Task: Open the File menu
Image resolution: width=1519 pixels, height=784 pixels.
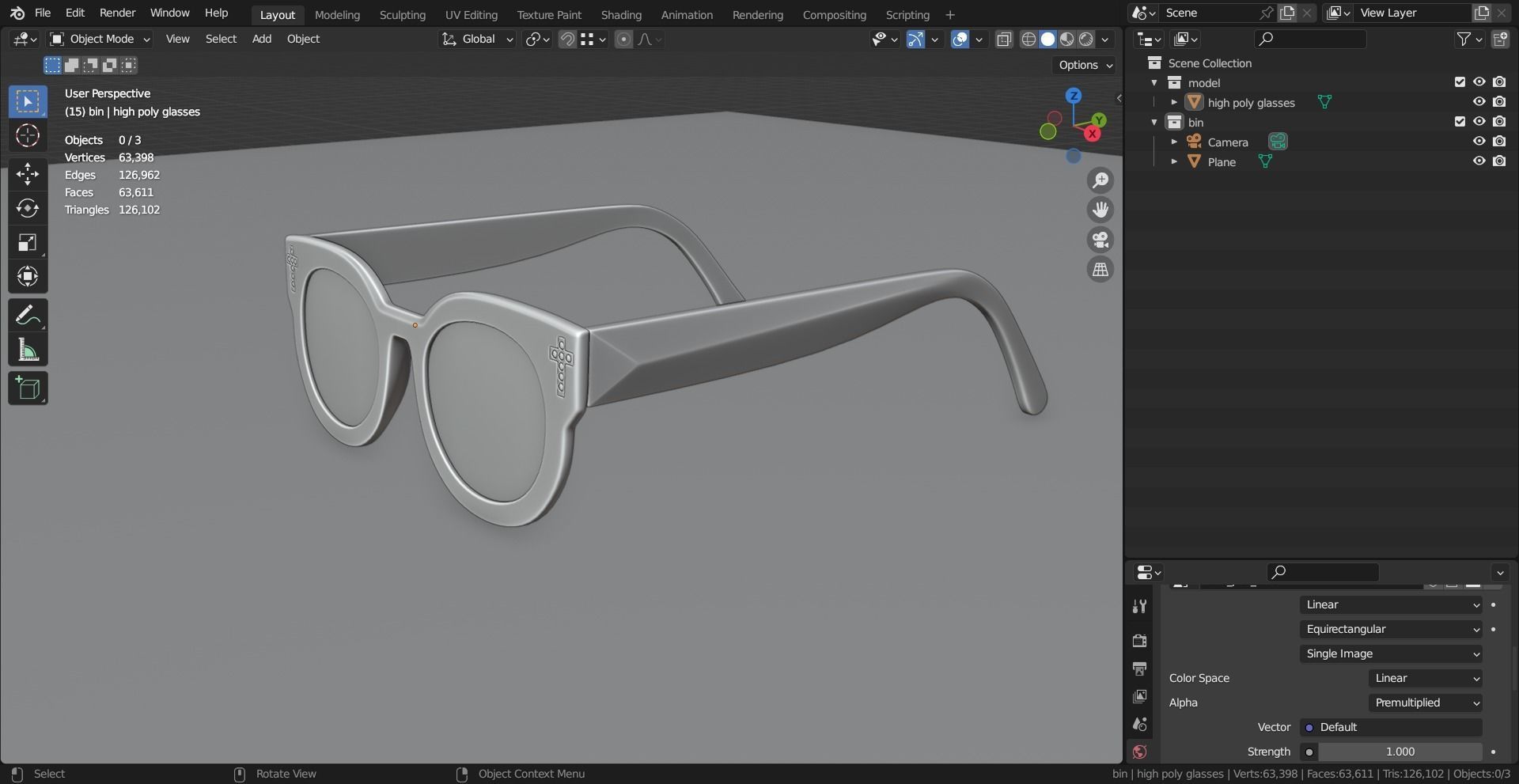Action: [43, 13]
